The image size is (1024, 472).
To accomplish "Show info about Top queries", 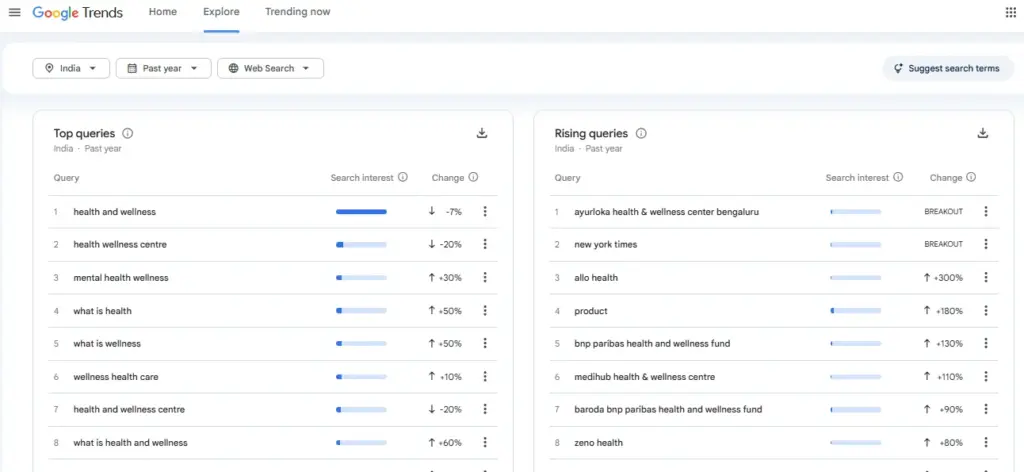I will tap(127, 133).
